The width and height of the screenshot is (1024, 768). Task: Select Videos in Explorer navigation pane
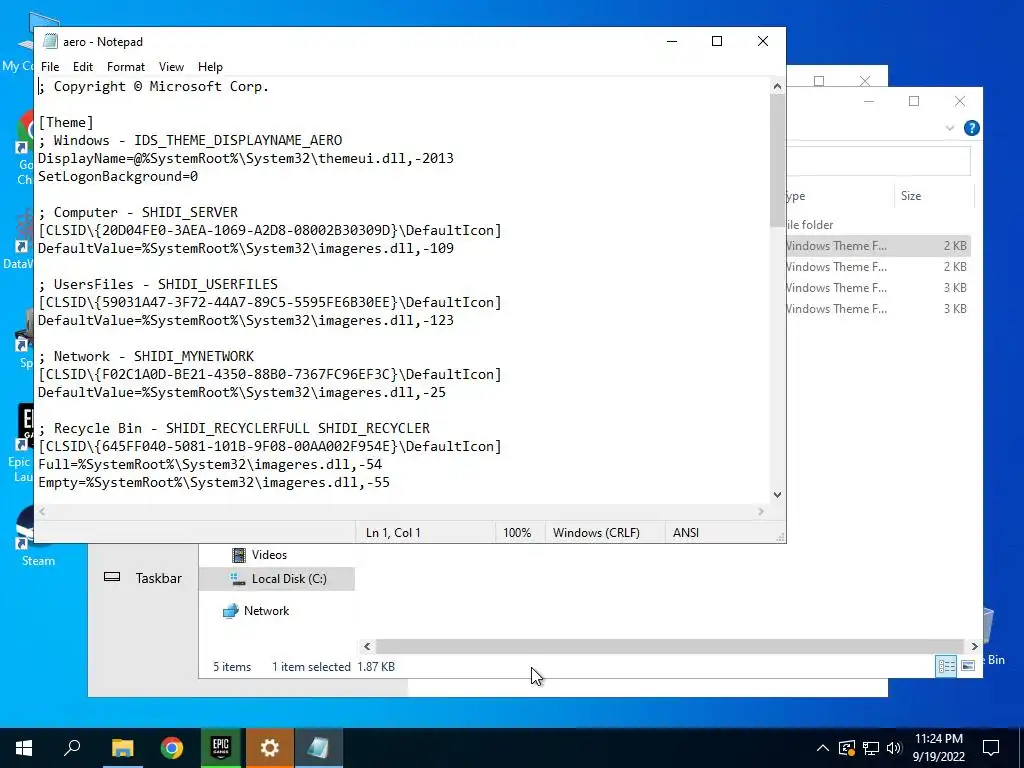pos(269,554)
